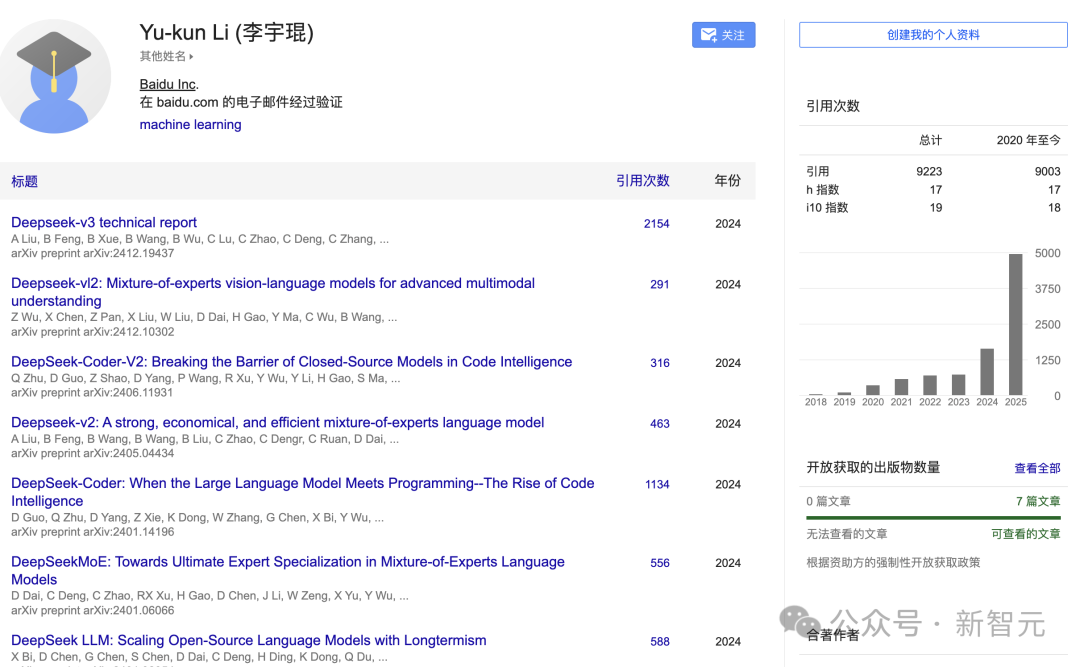This screenshot has height=667, width=1080.
Task: Sort papers by 年份 column header
Action: 727,181
